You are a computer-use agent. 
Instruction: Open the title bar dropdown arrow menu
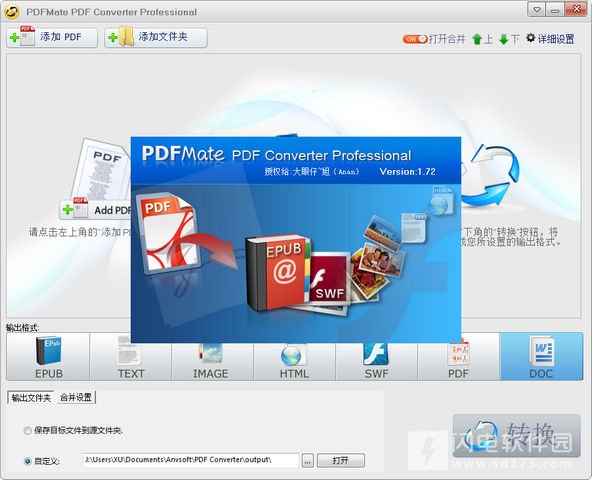click(536, 10)
